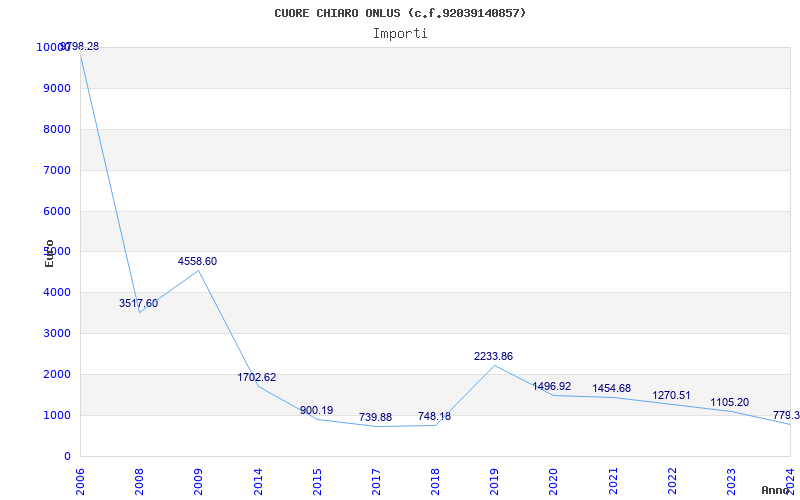Click the 2023 x-axis year label
The width and height of the screenshot is (800, 500).
tap(731, 481)
